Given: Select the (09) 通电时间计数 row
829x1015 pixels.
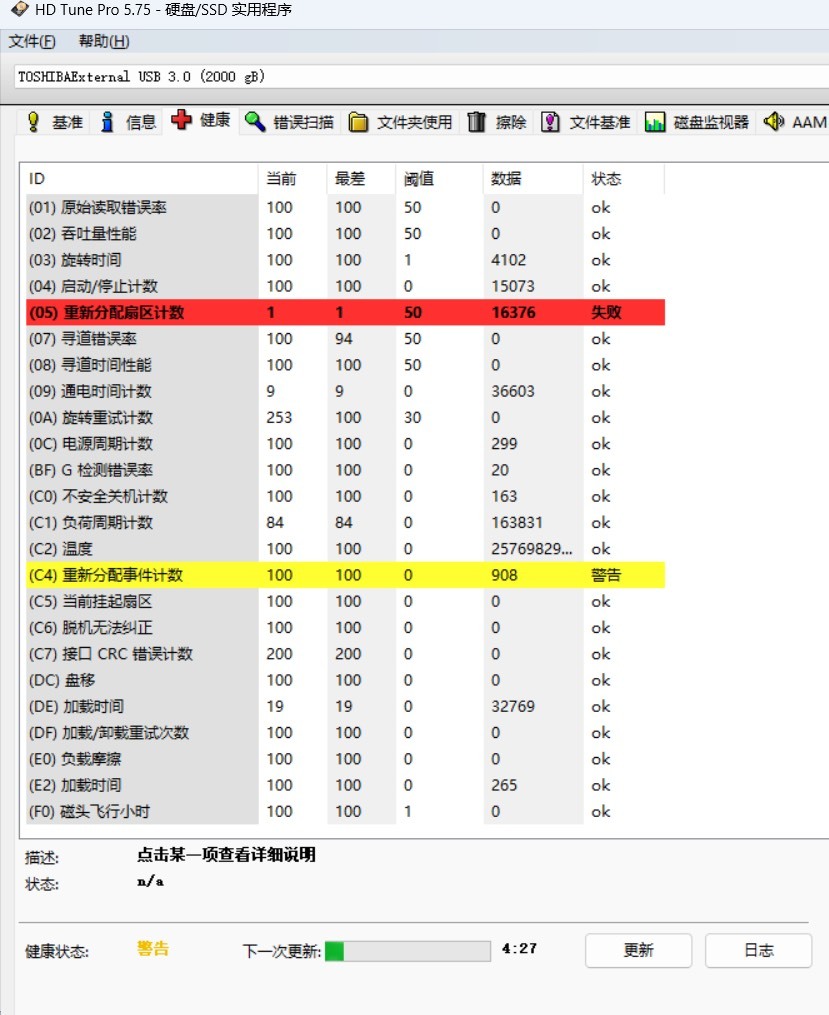Looking at the screenshot, I should (x=346, y=391).
